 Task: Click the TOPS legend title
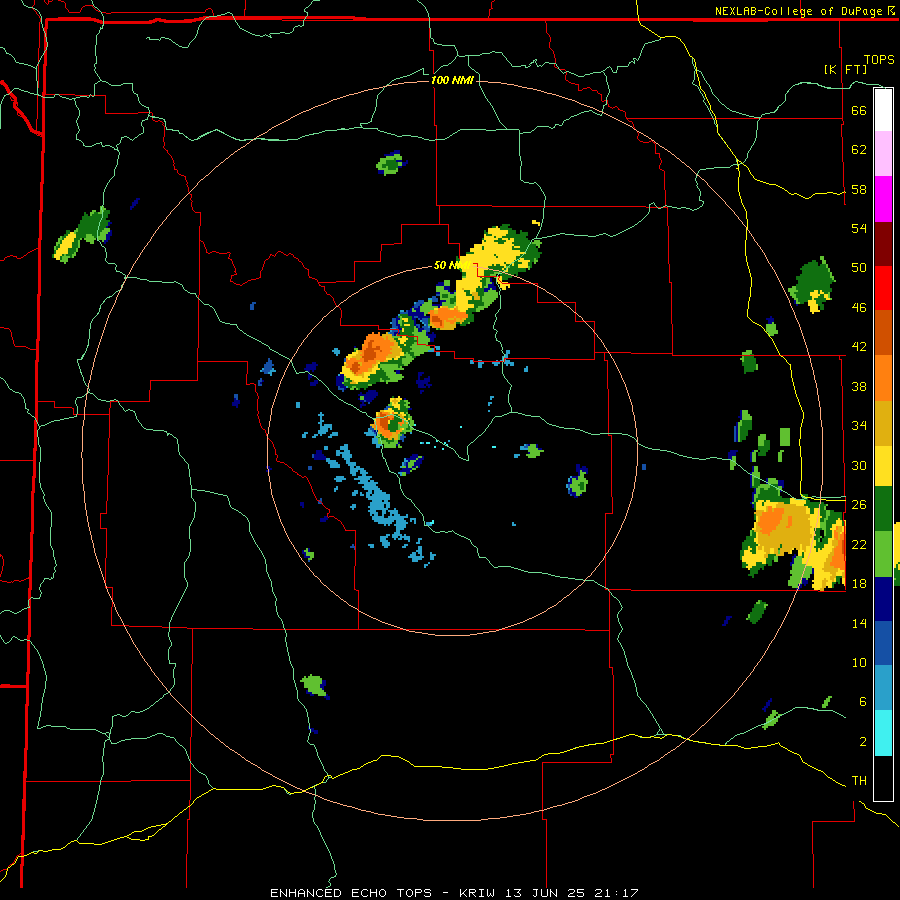point(879,60)
